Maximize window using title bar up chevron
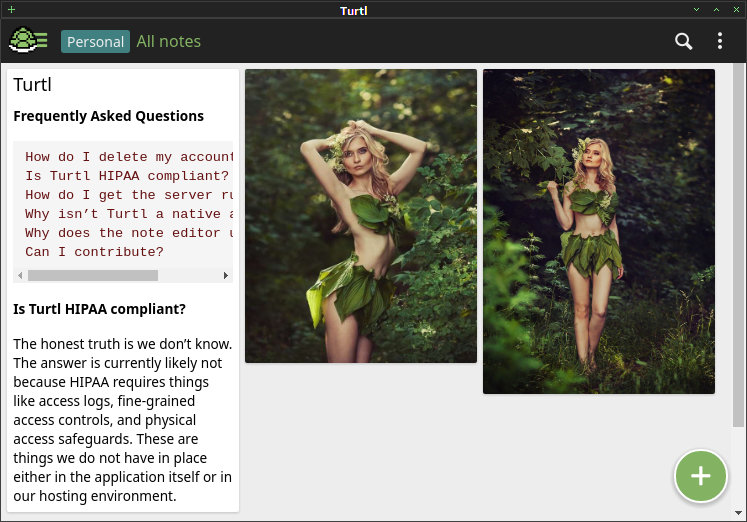Image resolution: width=747 pixels, height=522 pixels. click(716, 10)
